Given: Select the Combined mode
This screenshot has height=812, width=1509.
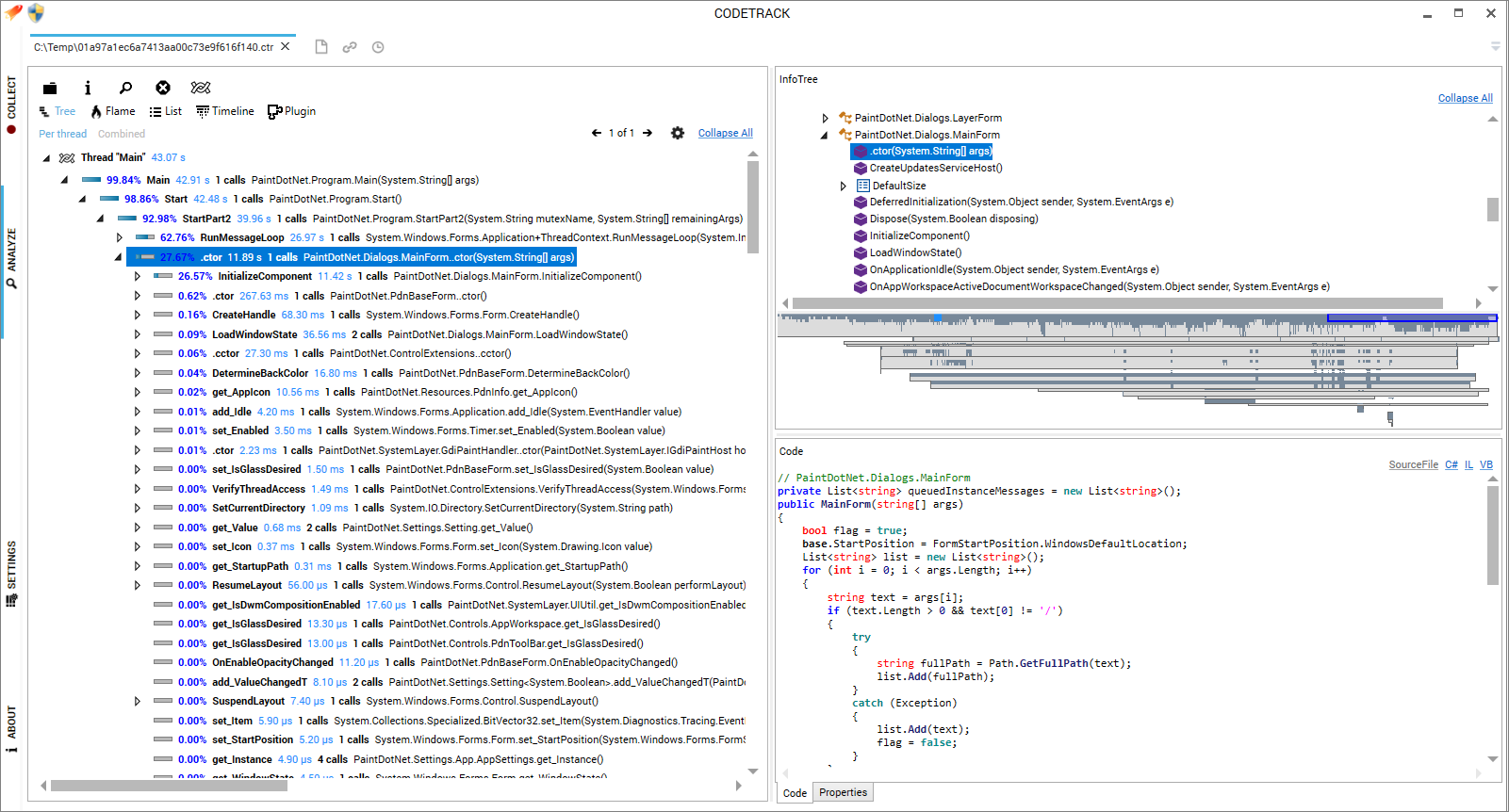Looking at the screenshot, I should pyautogui.click(x=122, y=134).
